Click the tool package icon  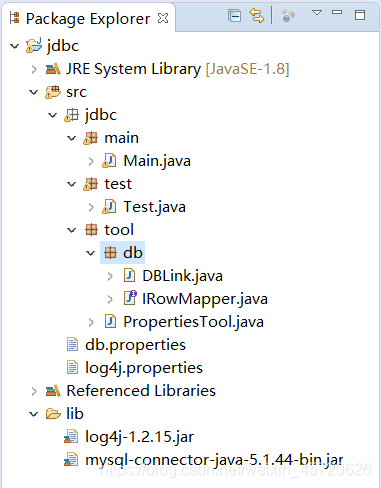point(91,230)
